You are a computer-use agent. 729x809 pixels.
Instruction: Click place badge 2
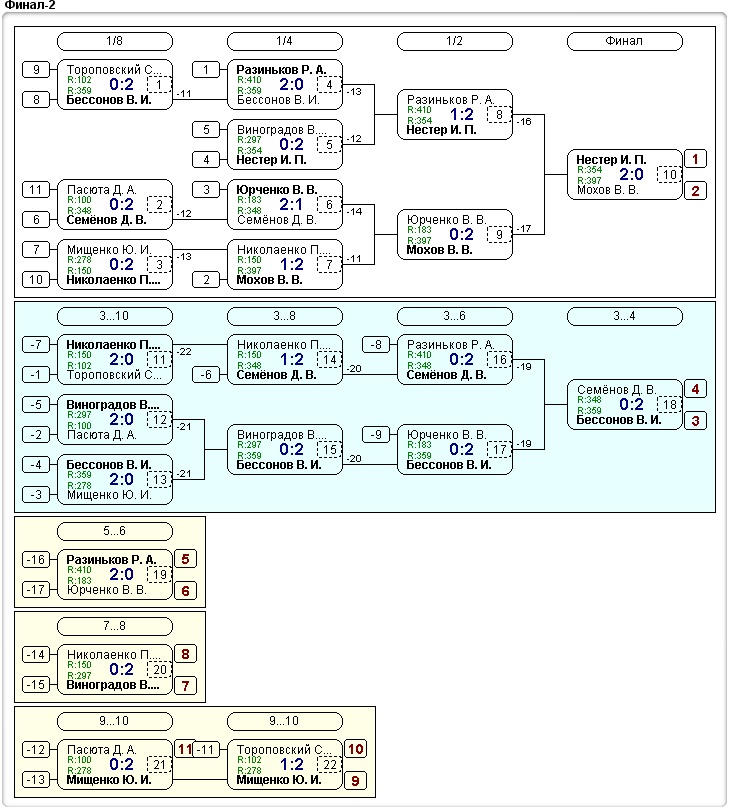[695, 191]
